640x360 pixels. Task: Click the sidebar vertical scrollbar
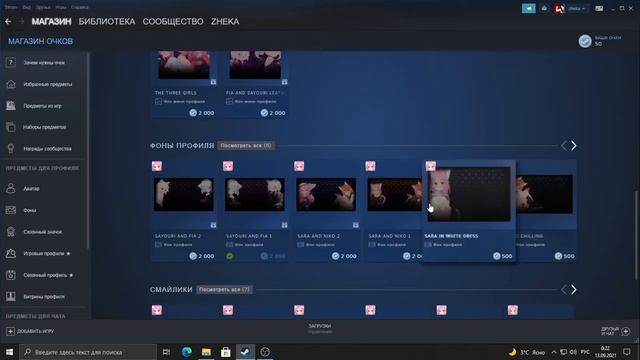(x=88, y=150)
